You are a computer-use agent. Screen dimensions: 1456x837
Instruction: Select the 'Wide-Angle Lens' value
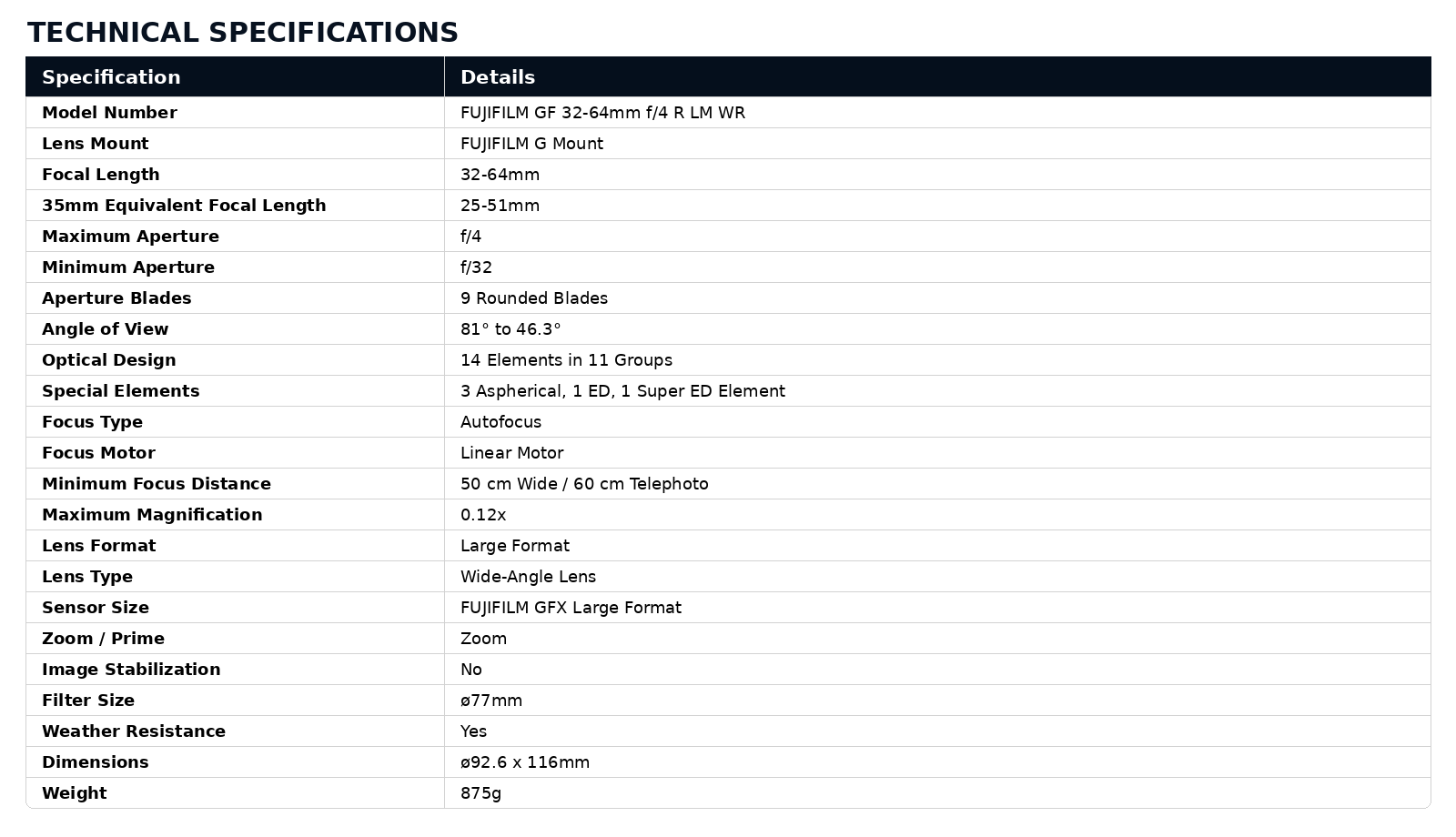(528, 577)
